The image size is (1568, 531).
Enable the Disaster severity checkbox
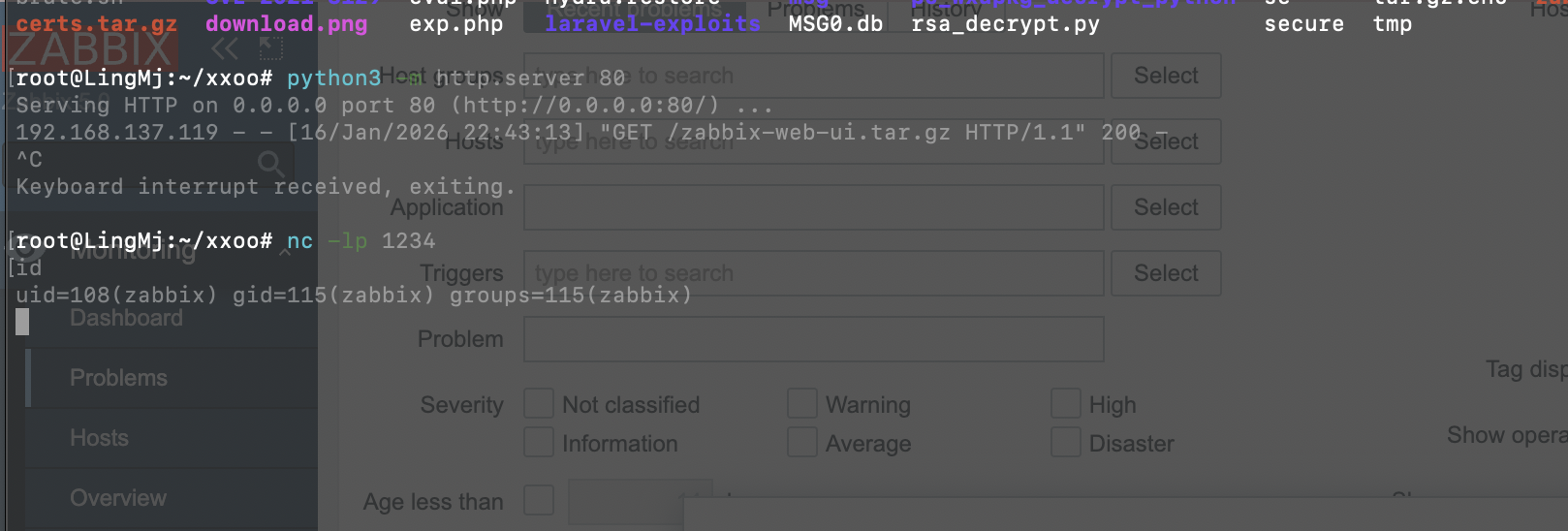[1066, 443]
